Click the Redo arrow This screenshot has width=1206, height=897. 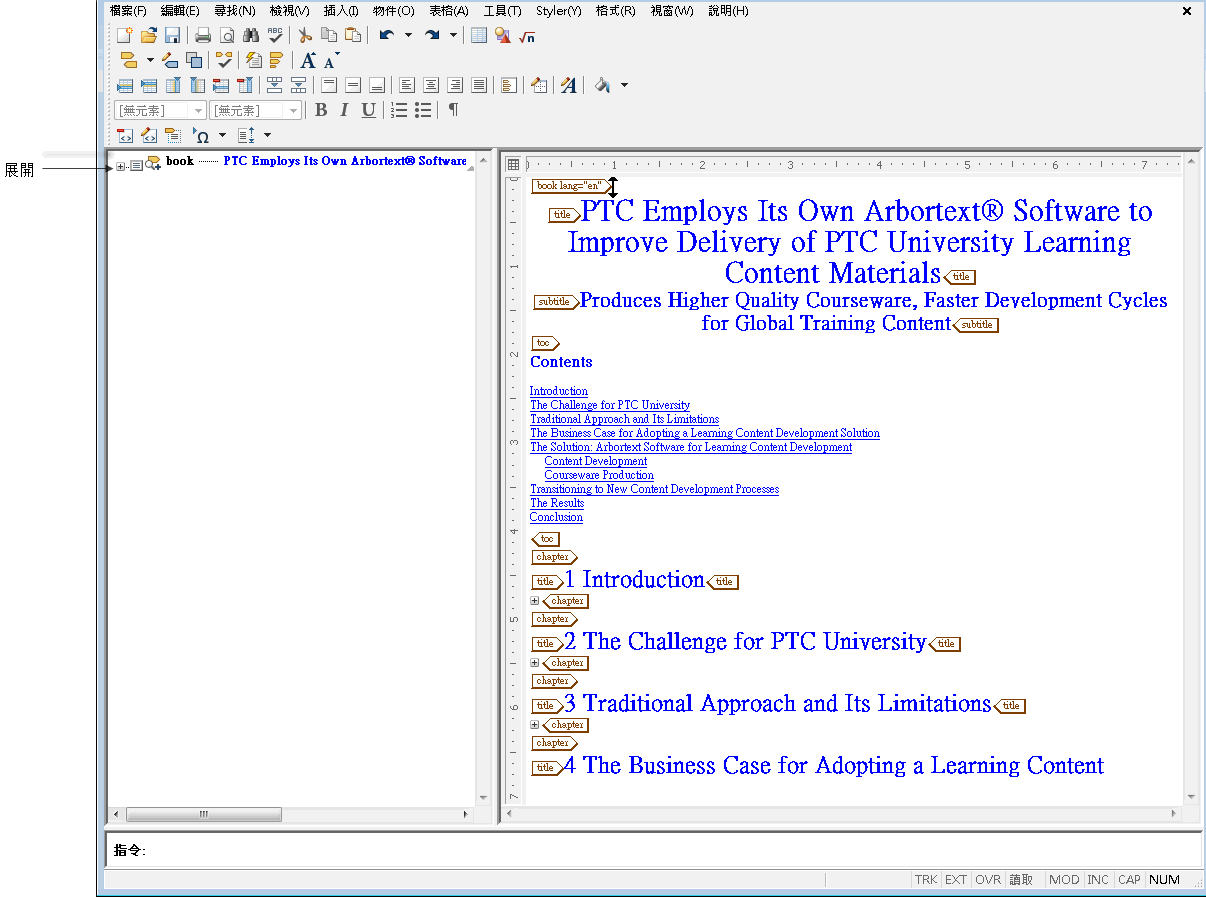click(432, 36)
